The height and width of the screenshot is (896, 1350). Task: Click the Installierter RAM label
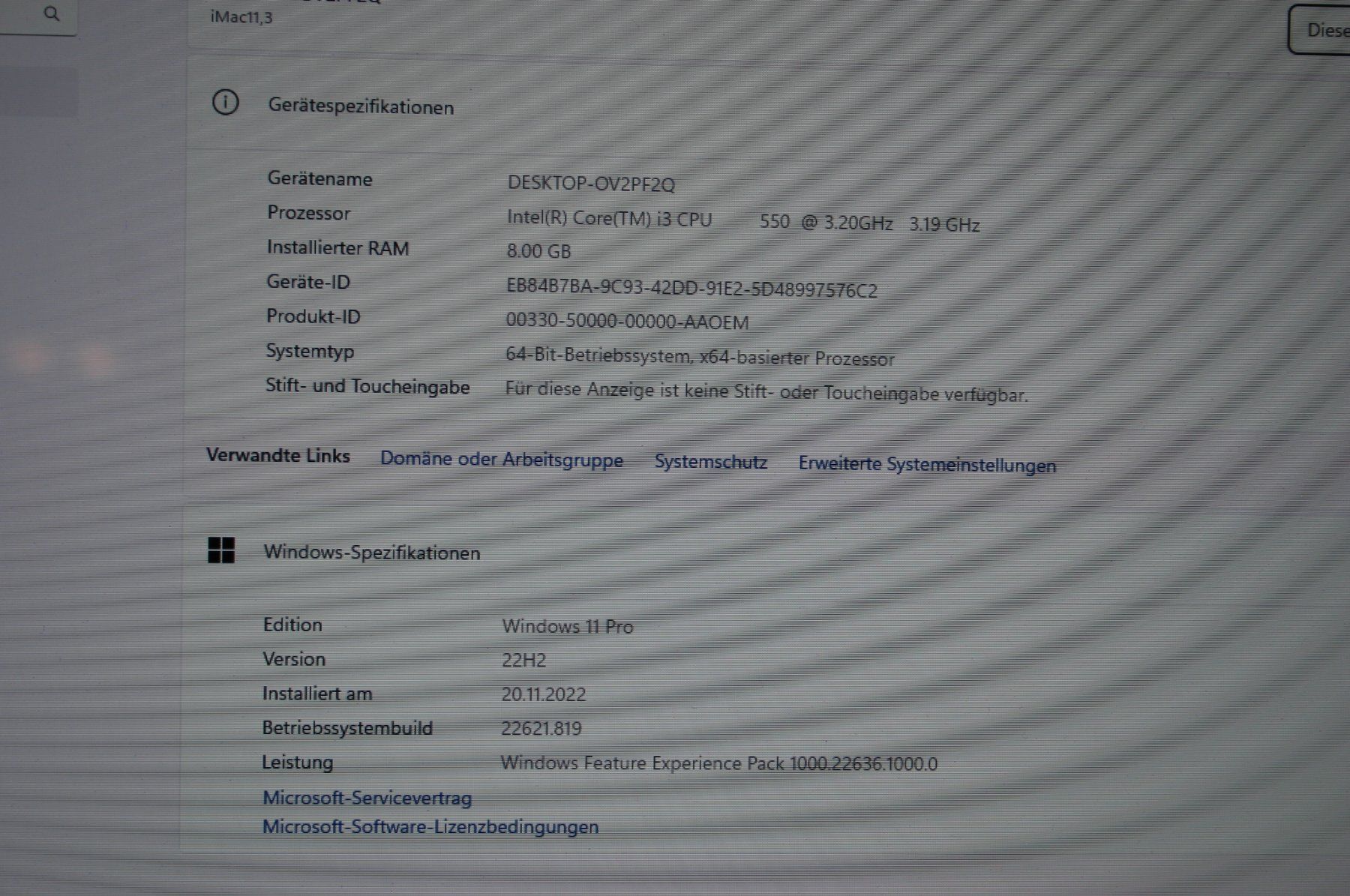pyautogui.click(x=338, y=247)
